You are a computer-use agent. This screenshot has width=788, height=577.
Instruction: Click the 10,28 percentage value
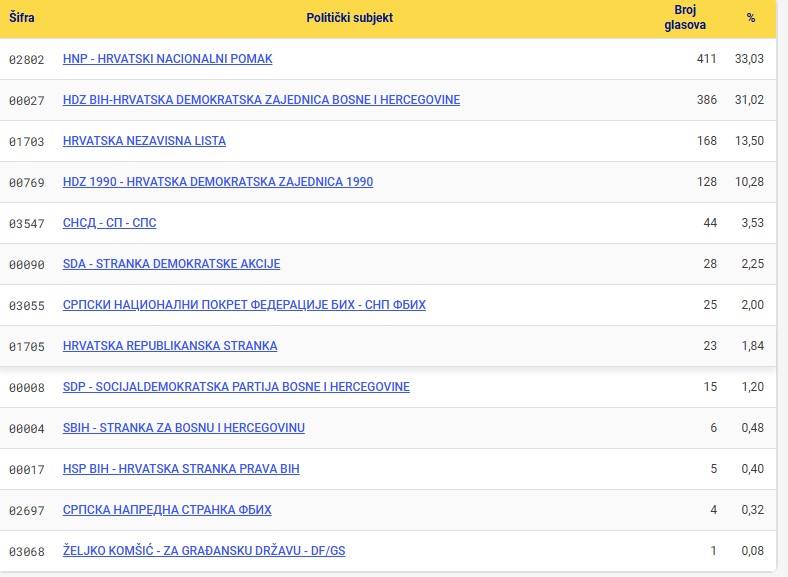coord(749,182)
